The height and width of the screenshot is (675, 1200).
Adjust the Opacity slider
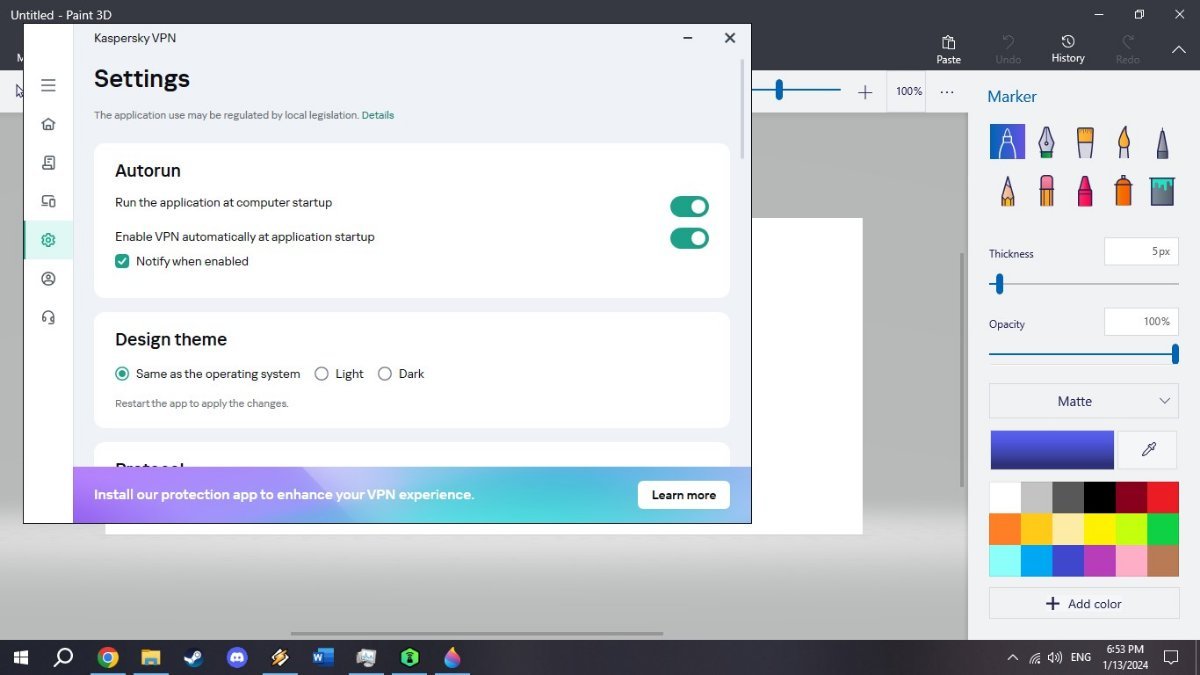1175,354
